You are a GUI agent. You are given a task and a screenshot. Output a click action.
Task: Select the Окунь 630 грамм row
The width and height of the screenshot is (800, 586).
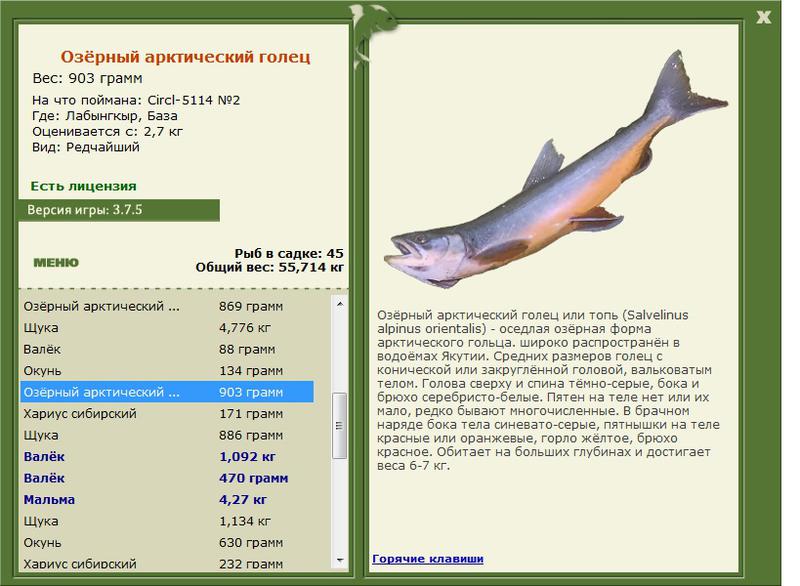coord(167,543)
